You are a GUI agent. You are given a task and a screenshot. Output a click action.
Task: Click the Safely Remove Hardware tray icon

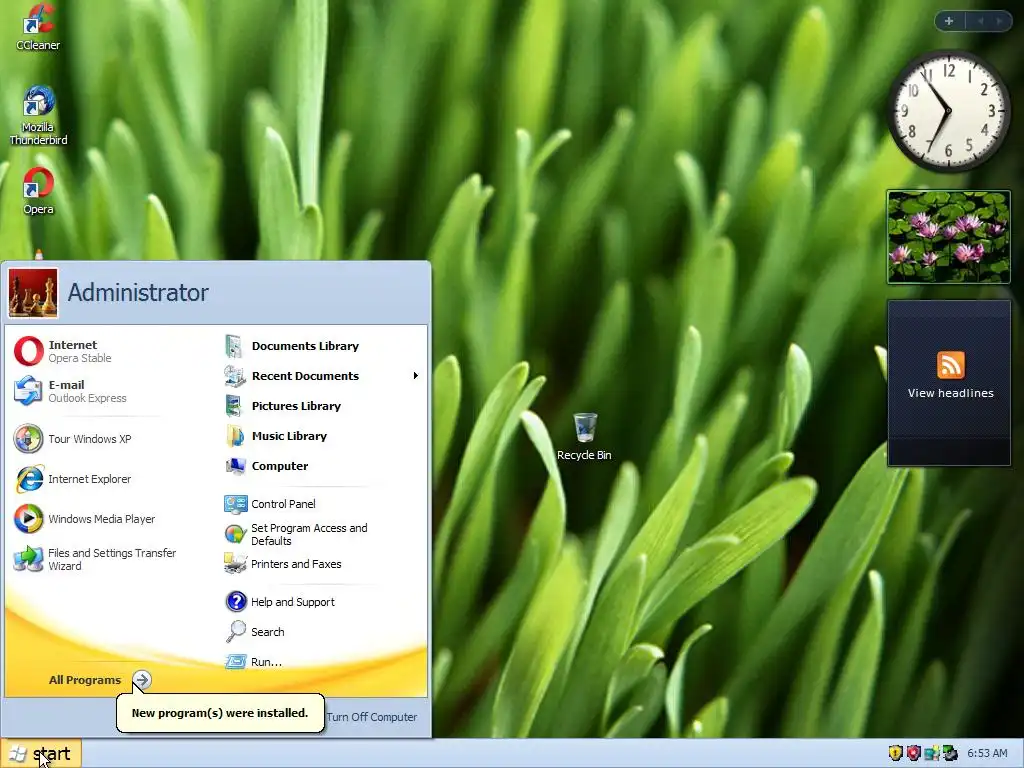[950, 754]
